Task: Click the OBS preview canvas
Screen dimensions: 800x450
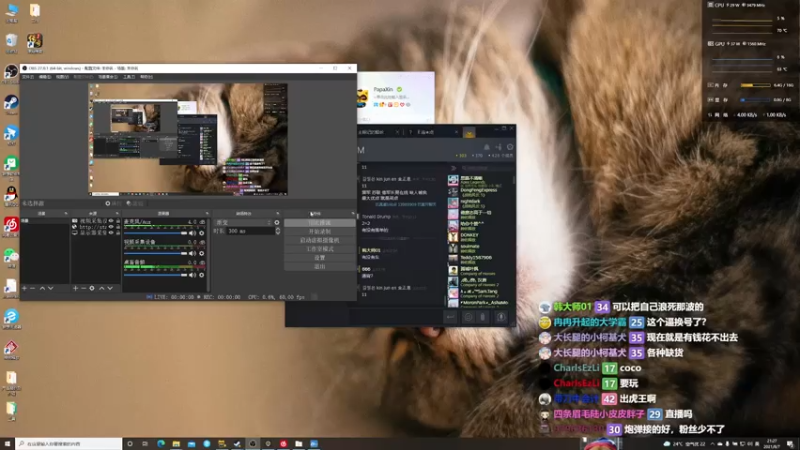Action: click(x=188, y=139)
